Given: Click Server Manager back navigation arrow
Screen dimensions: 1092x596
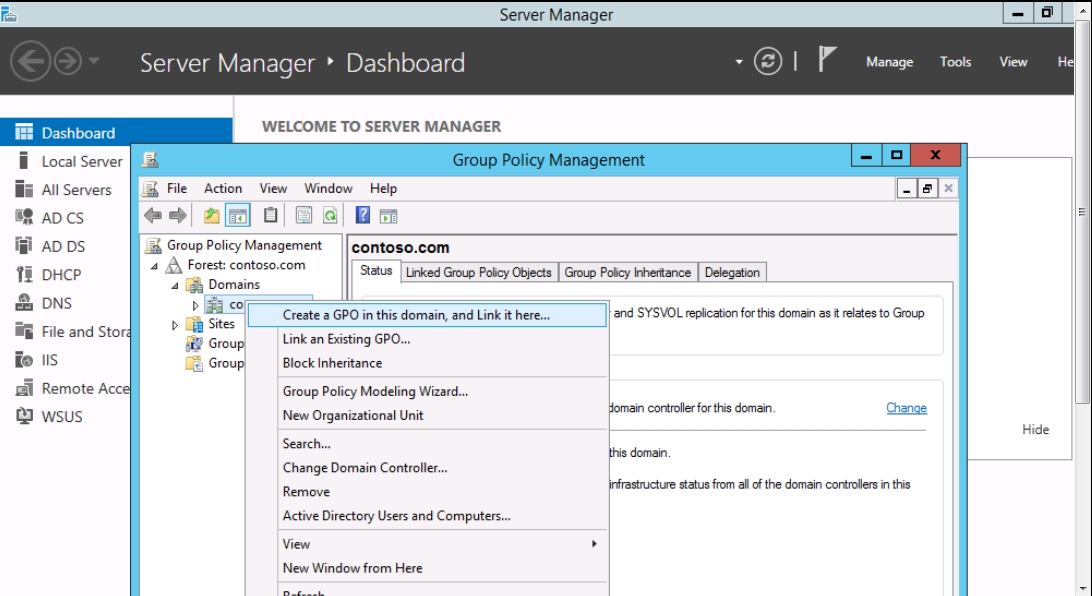Looking at the screenshot, I should (x=30, y=61).
